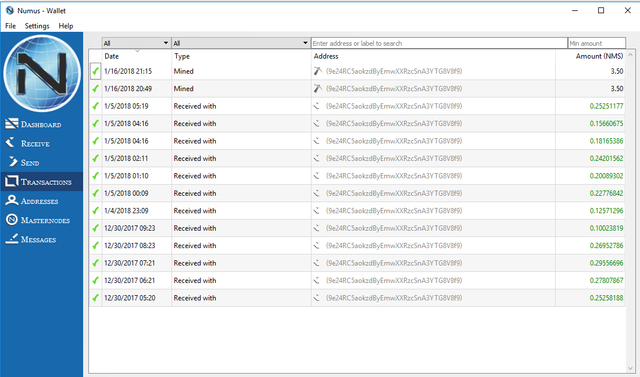The image size is (640, 377).
Task: Click confirmed checkmark of 1/4/2018 23:09 row
Action: (96, 211)
